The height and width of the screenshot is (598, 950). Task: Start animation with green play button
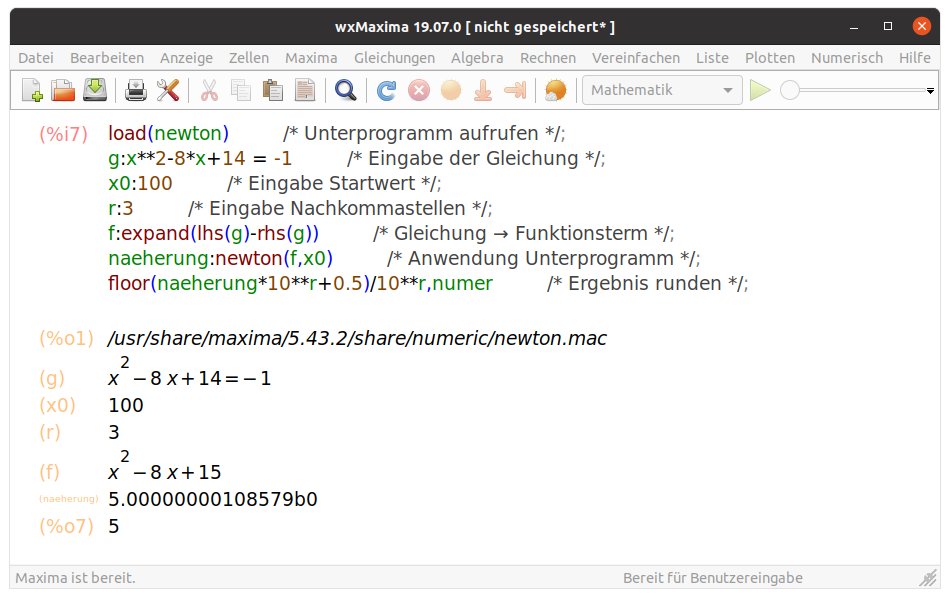coord(760,90)
